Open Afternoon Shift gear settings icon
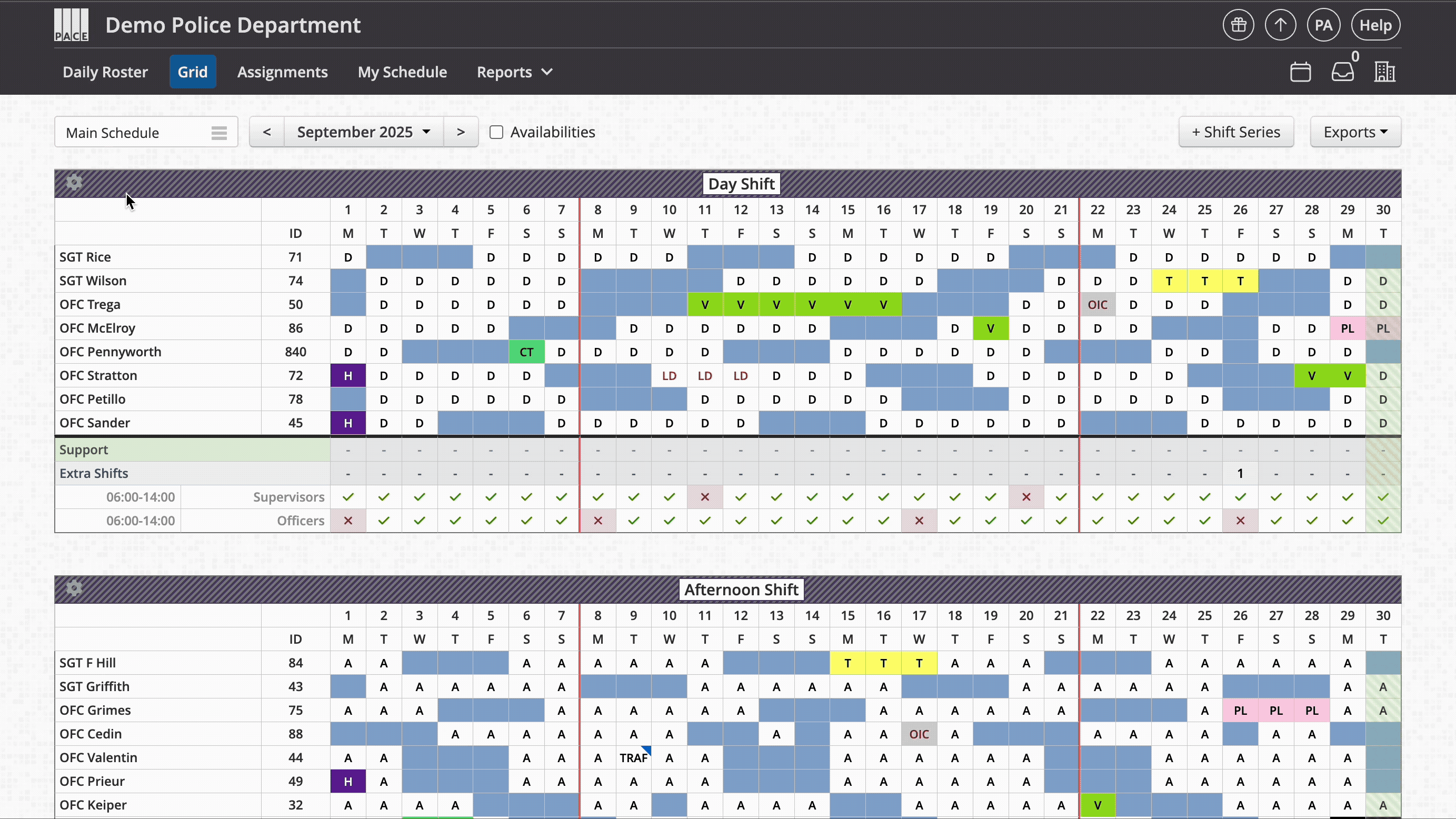This screenshot has width=1456, height=819. click(74, 588)
